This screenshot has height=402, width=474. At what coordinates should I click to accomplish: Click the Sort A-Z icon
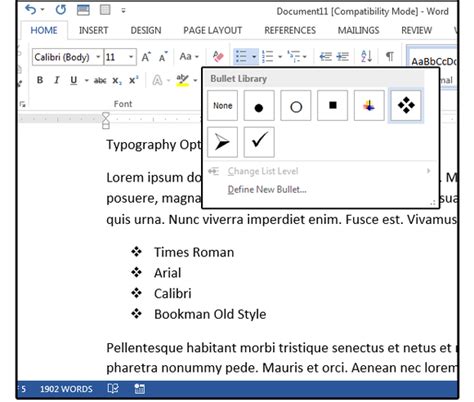366,56
